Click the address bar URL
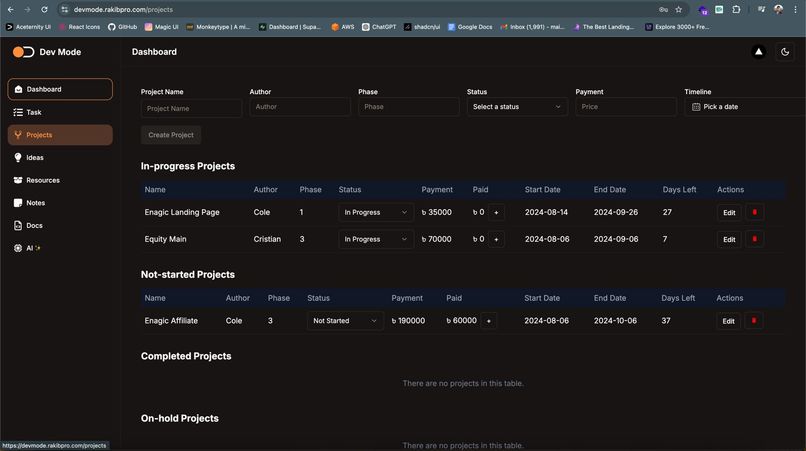 (x=123, y=9)
